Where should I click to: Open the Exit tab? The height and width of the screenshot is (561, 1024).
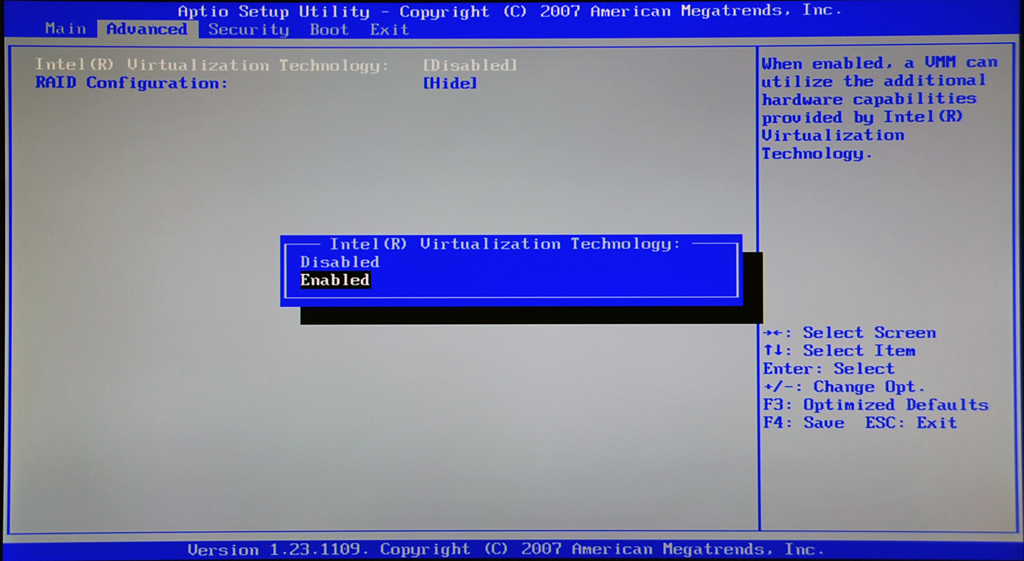click(389, 29)
